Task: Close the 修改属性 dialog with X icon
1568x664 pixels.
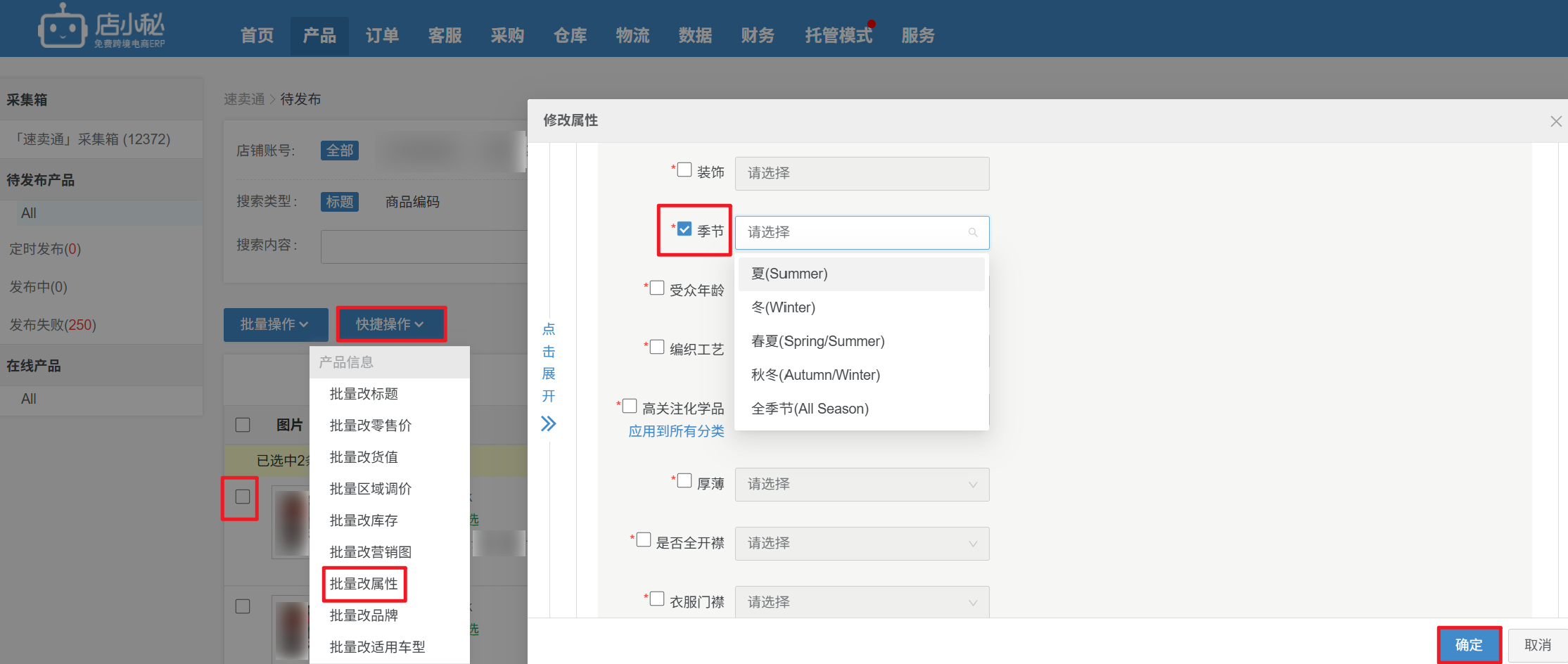Action: point(1555,122)
